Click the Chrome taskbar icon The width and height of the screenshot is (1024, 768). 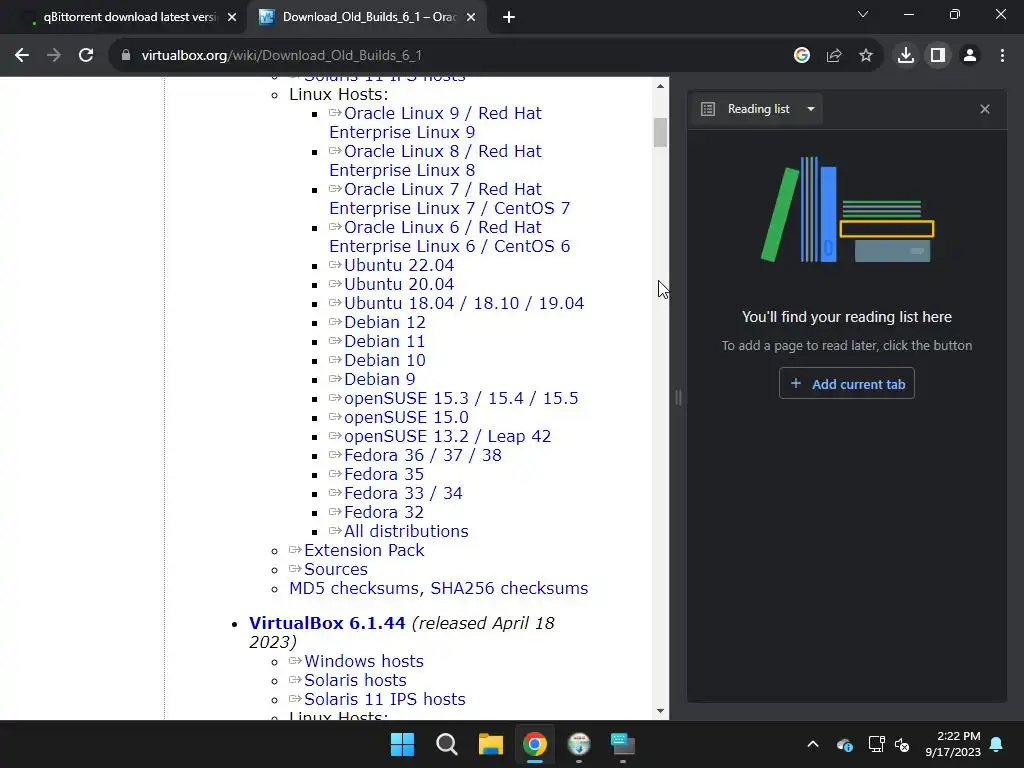[534, 744]
